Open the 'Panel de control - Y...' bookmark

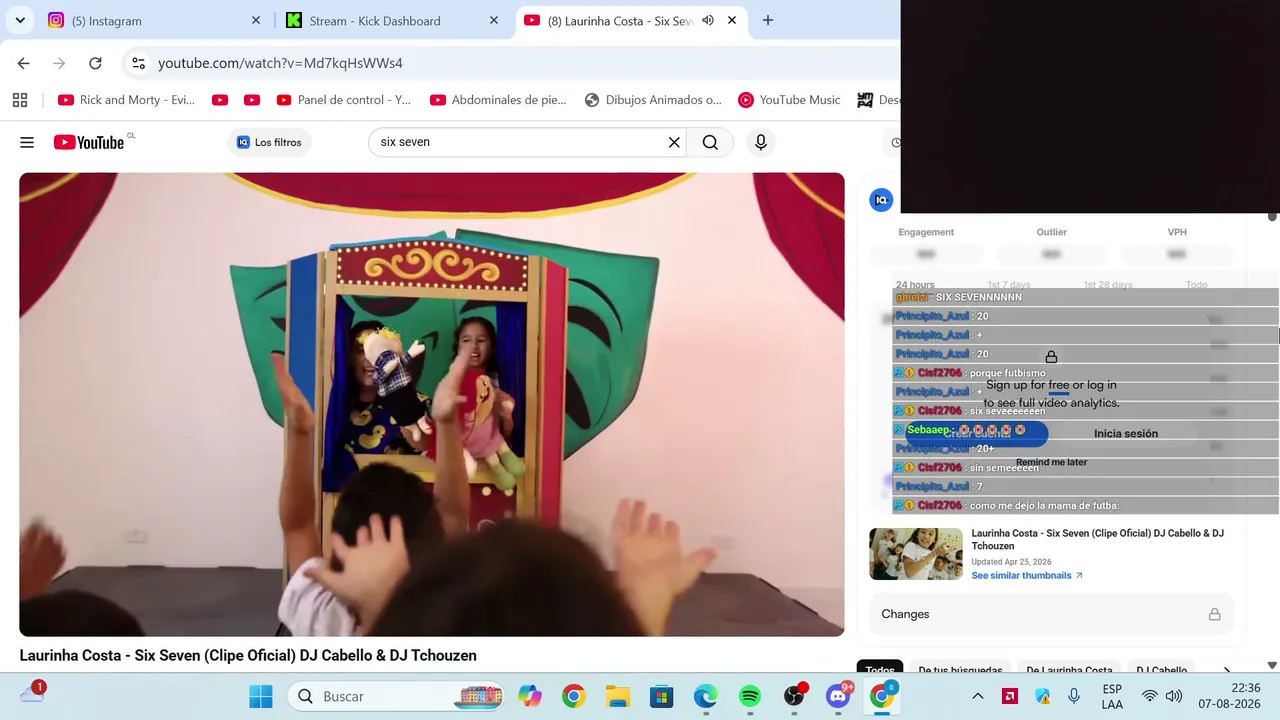point(344,100)
